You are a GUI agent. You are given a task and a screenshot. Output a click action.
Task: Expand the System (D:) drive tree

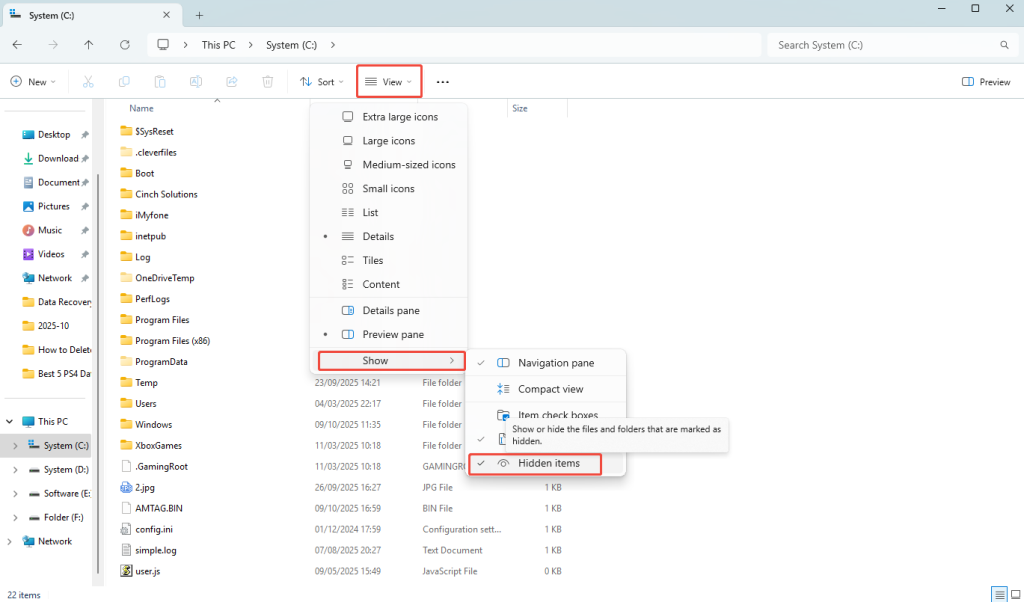coord(14,470)
